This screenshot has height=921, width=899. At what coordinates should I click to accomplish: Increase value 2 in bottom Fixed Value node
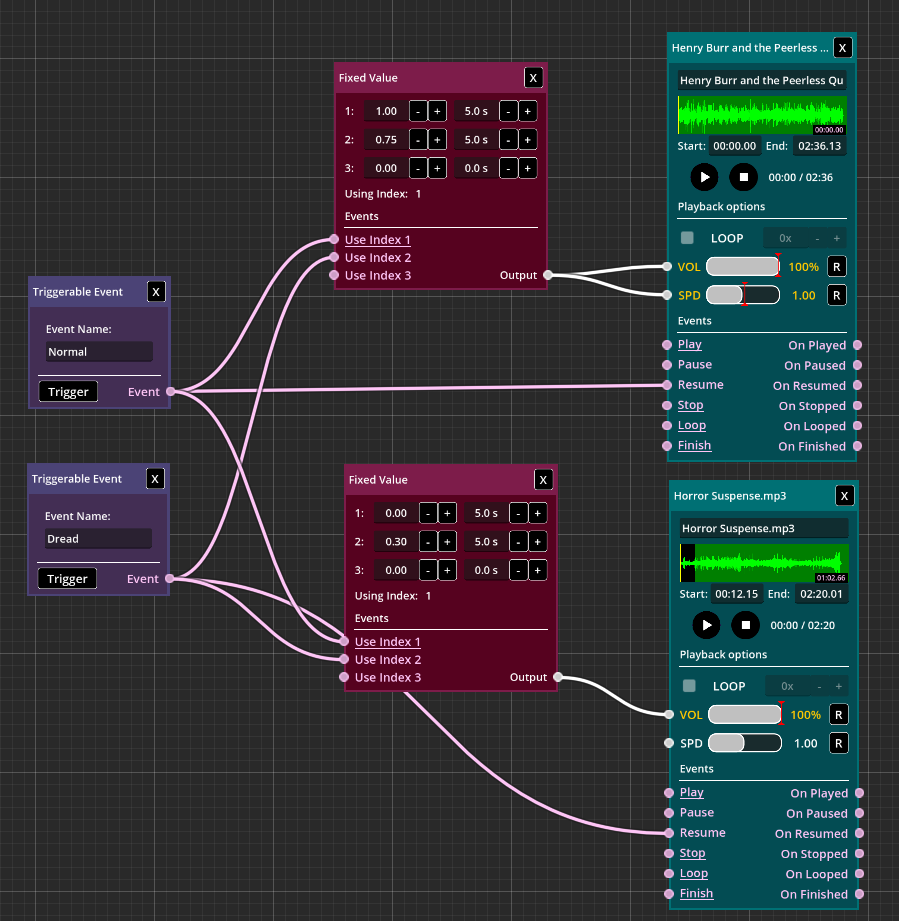coord(447,541)
